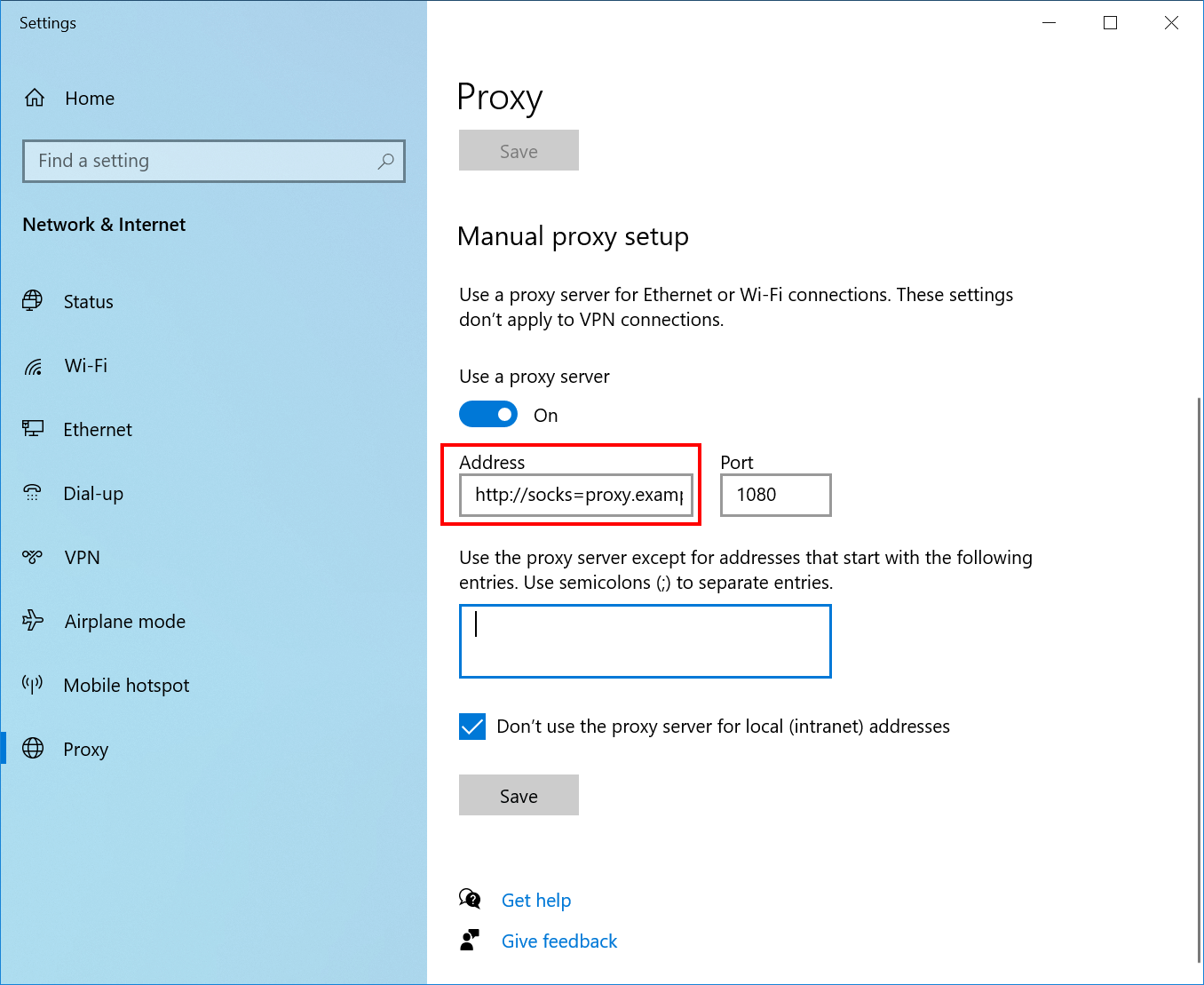Click the Get help speech bubble icon
This screenshot has height=985, width=1204.
point(471,899)
